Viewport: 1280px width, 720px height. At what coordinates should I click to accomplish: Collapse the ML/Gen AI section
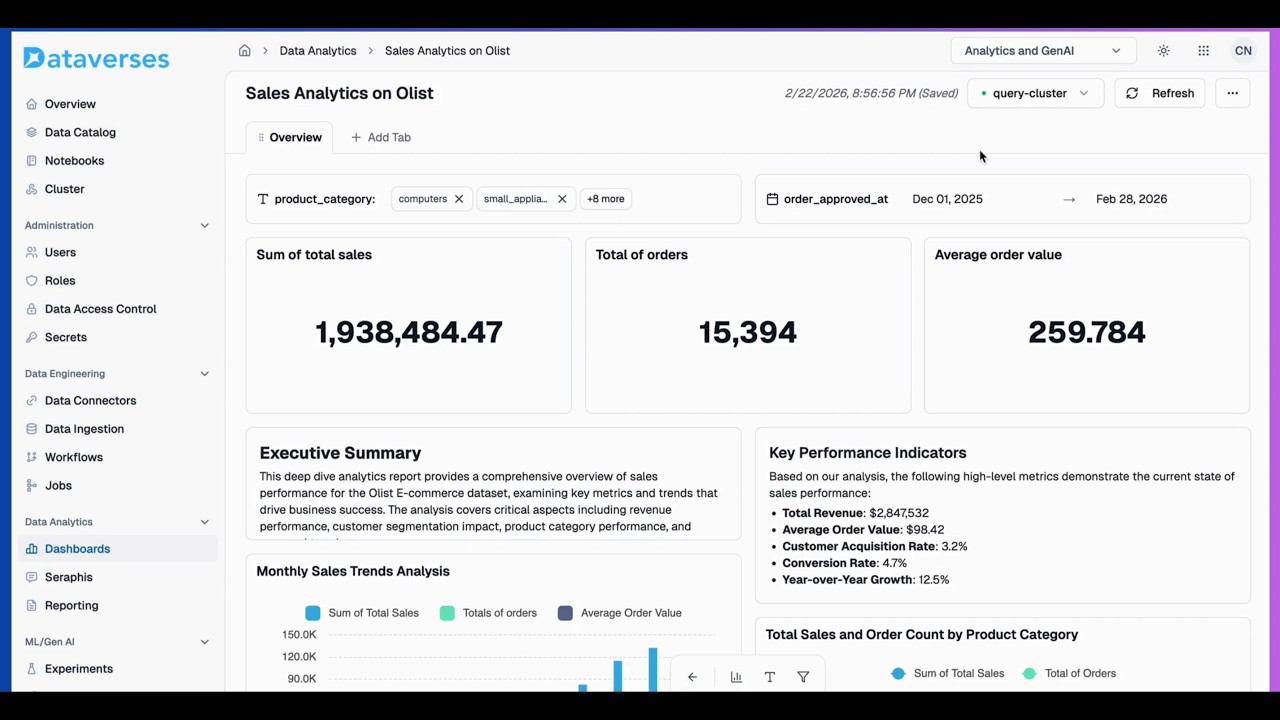pos(204,642)
